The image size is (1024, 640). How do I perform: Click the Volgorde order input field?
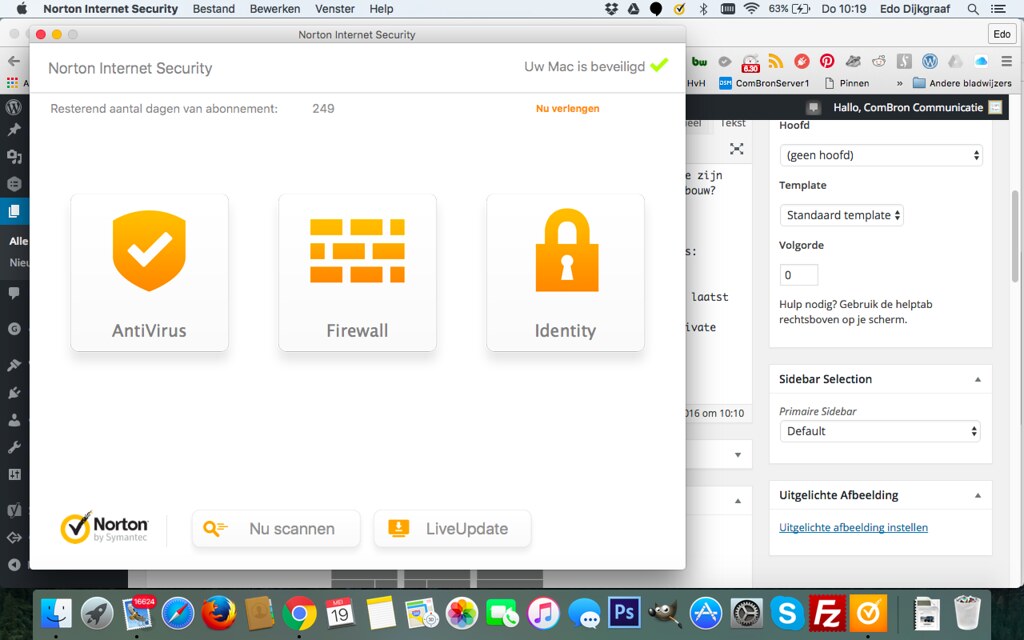pos(799,275)
